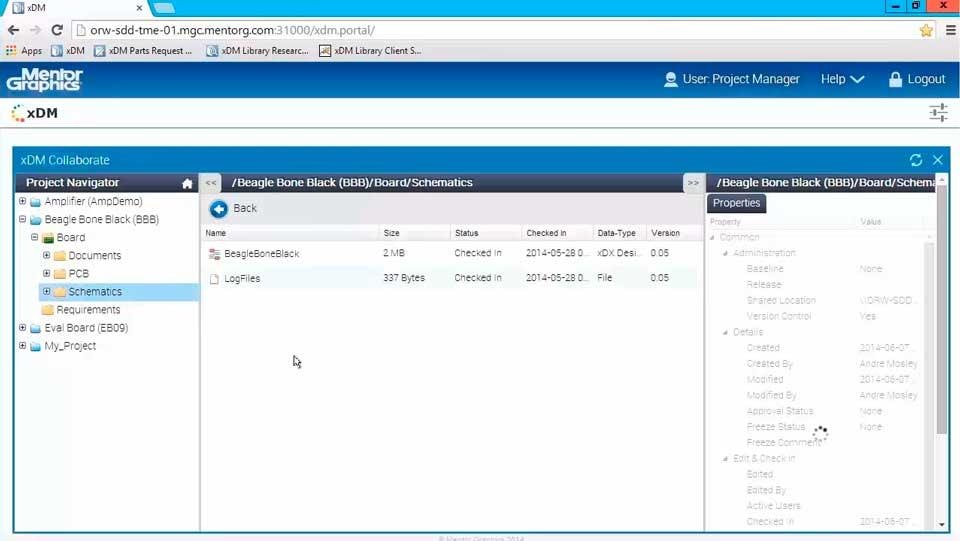Open the Chrome menu icon
The image size is (960, 541).
click(950, 30)
